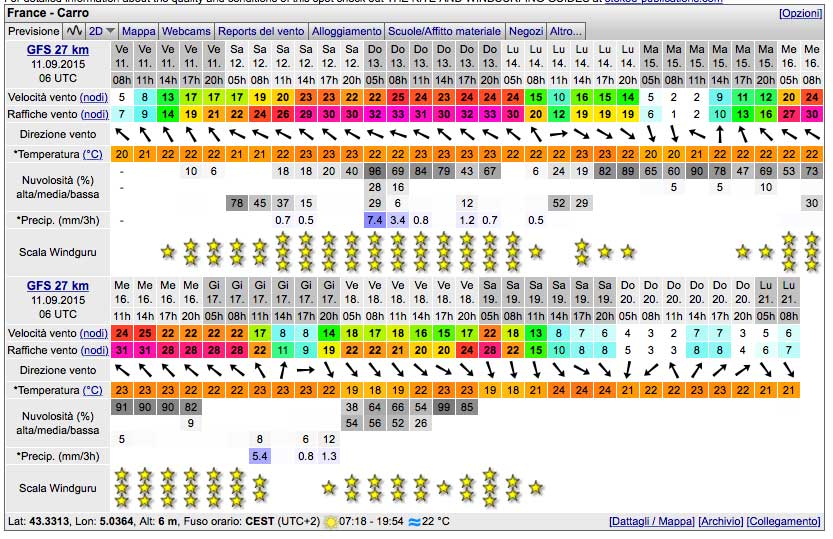Open the first GFS 27 km model link
The width and height of the screenshot is (833, 539).
click(58, 50)
